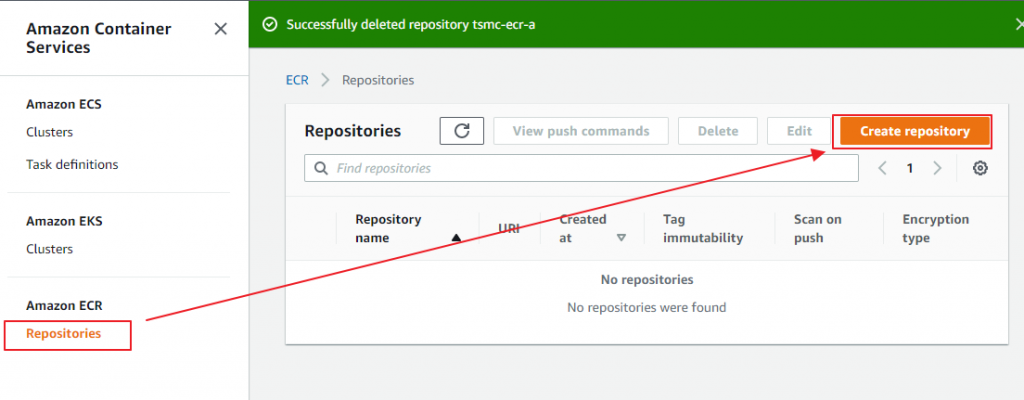
Task: Open Clusters under Amazon ECS
Action: [50, 132]
